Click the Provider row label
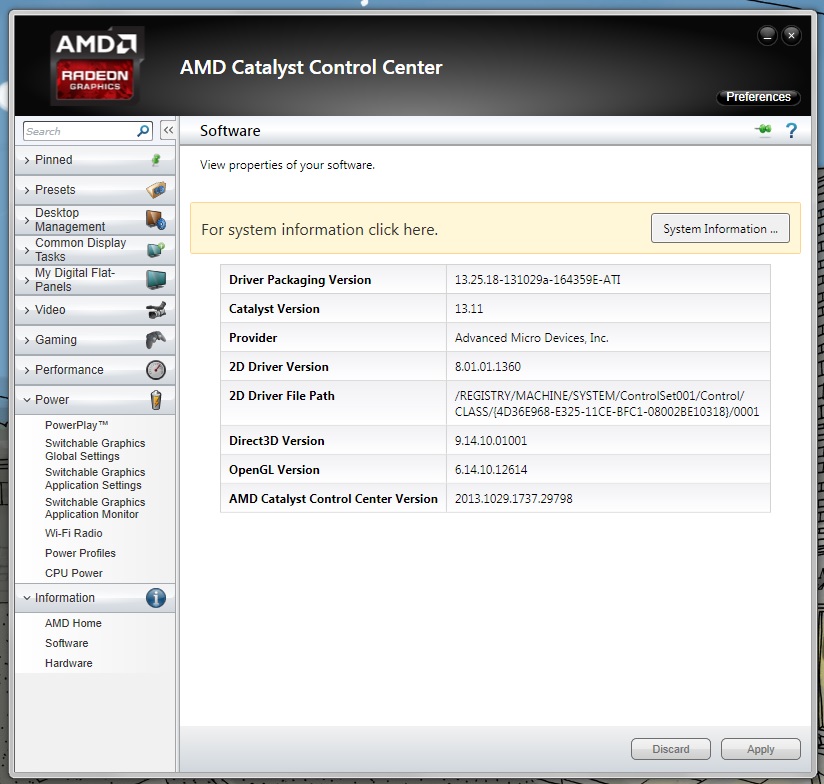The width and height of the screenshot is (824, 784). tap(253, 338)
